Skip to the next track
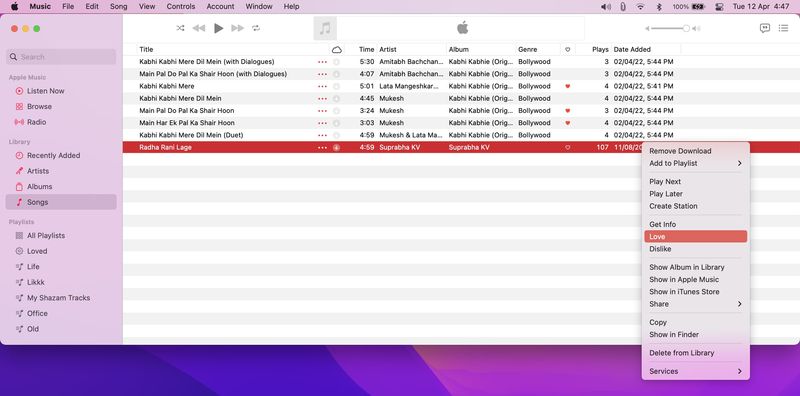Viewport: 800px width, 396px height. [237, 28]
